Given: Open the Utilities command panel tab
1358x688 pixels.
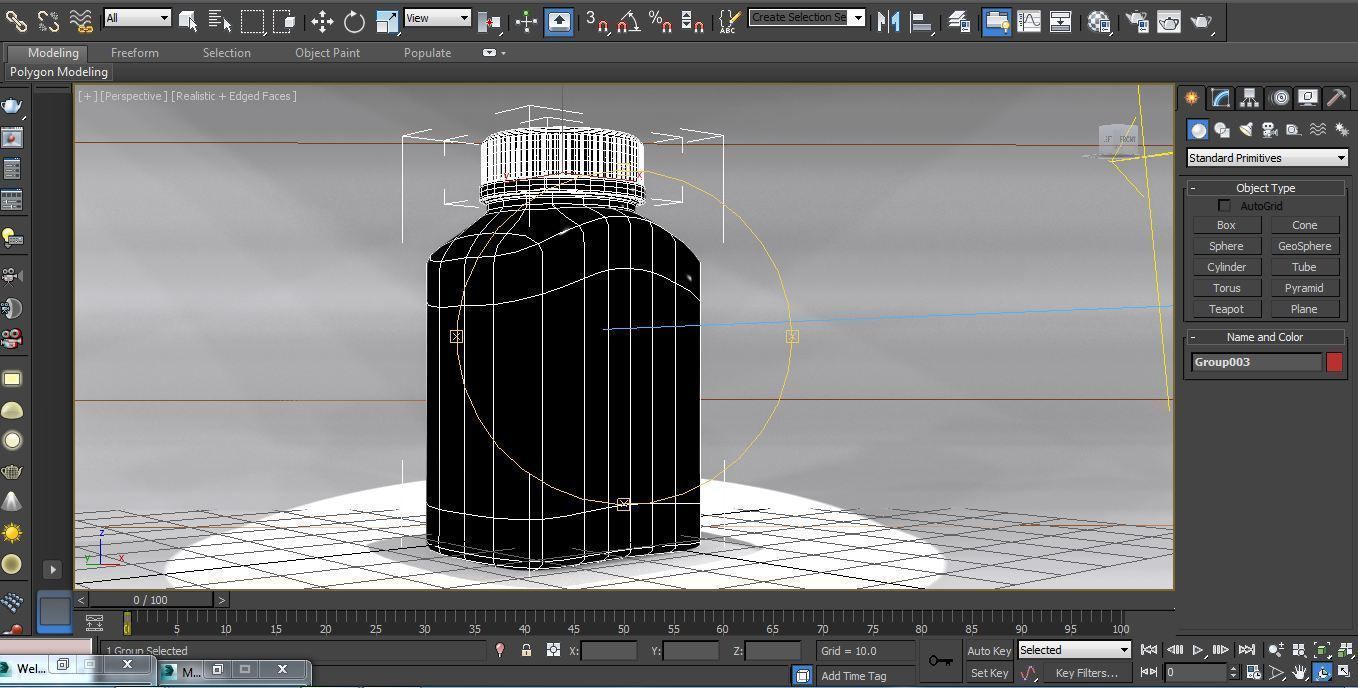Looking at the screenshot, I should click(x=1336, y=98).
